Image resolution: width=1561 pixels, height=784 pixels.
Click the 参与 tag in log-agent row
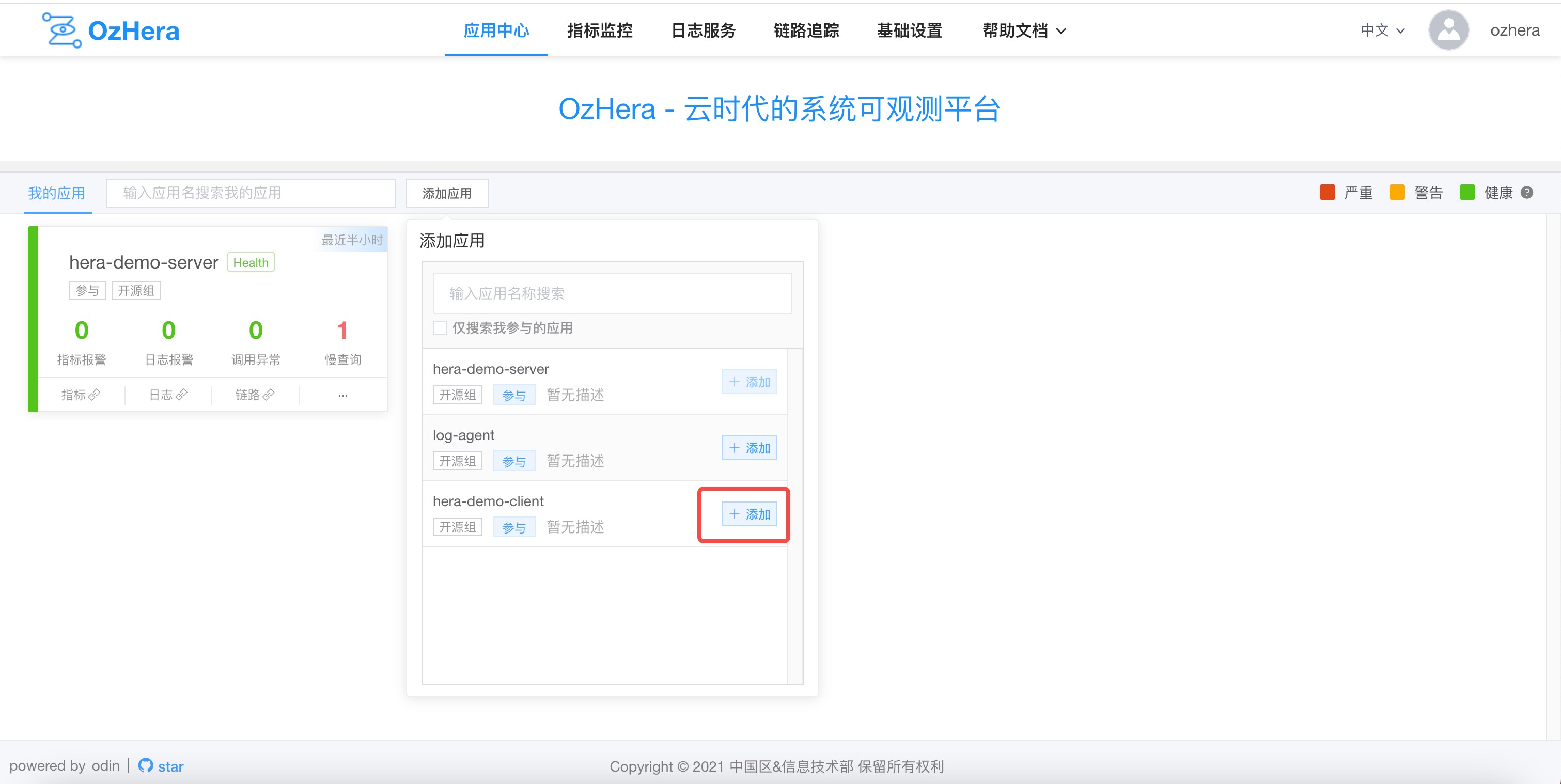[514, 462]
